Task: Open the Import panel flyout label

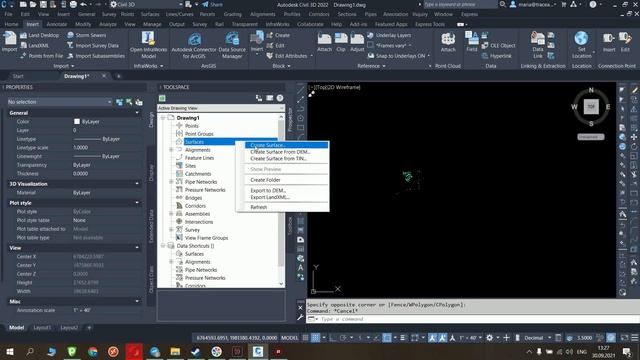Action: (64, 66)
